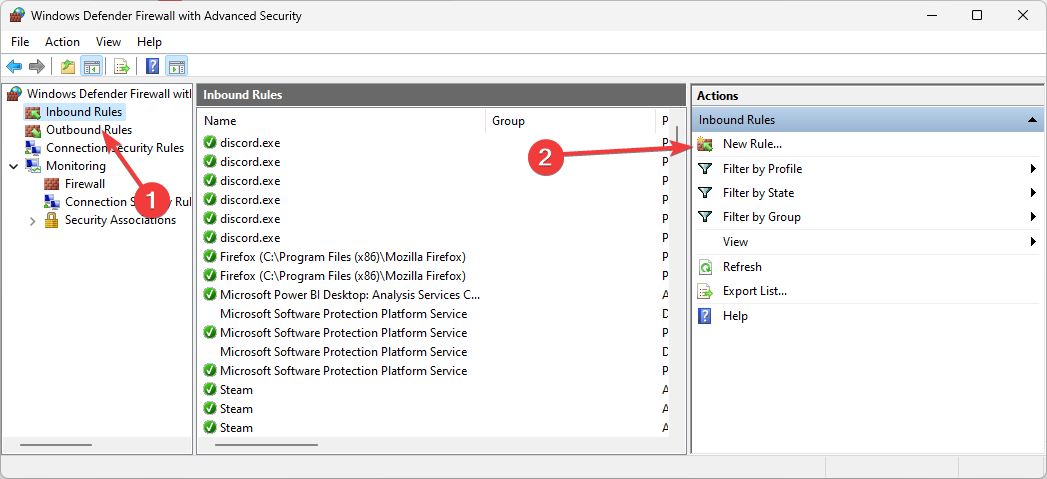Click the Up one level folder icon

pos(67,66)
